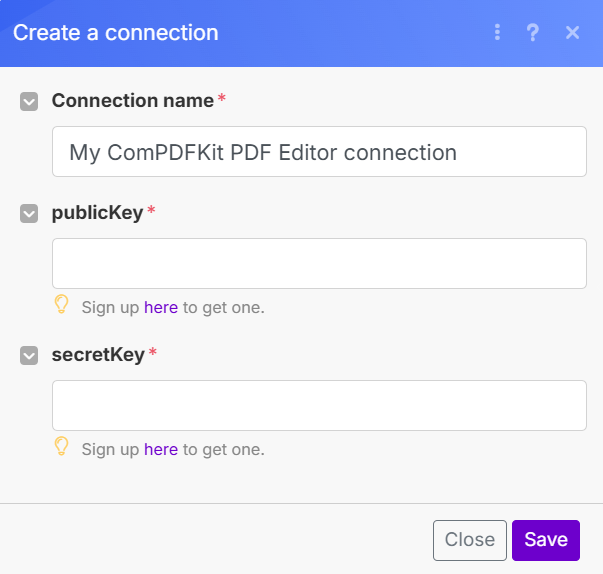Close the Create a connection dialog with X
The height and width of the screenshot is (574, 603).
tap(572, 33)
